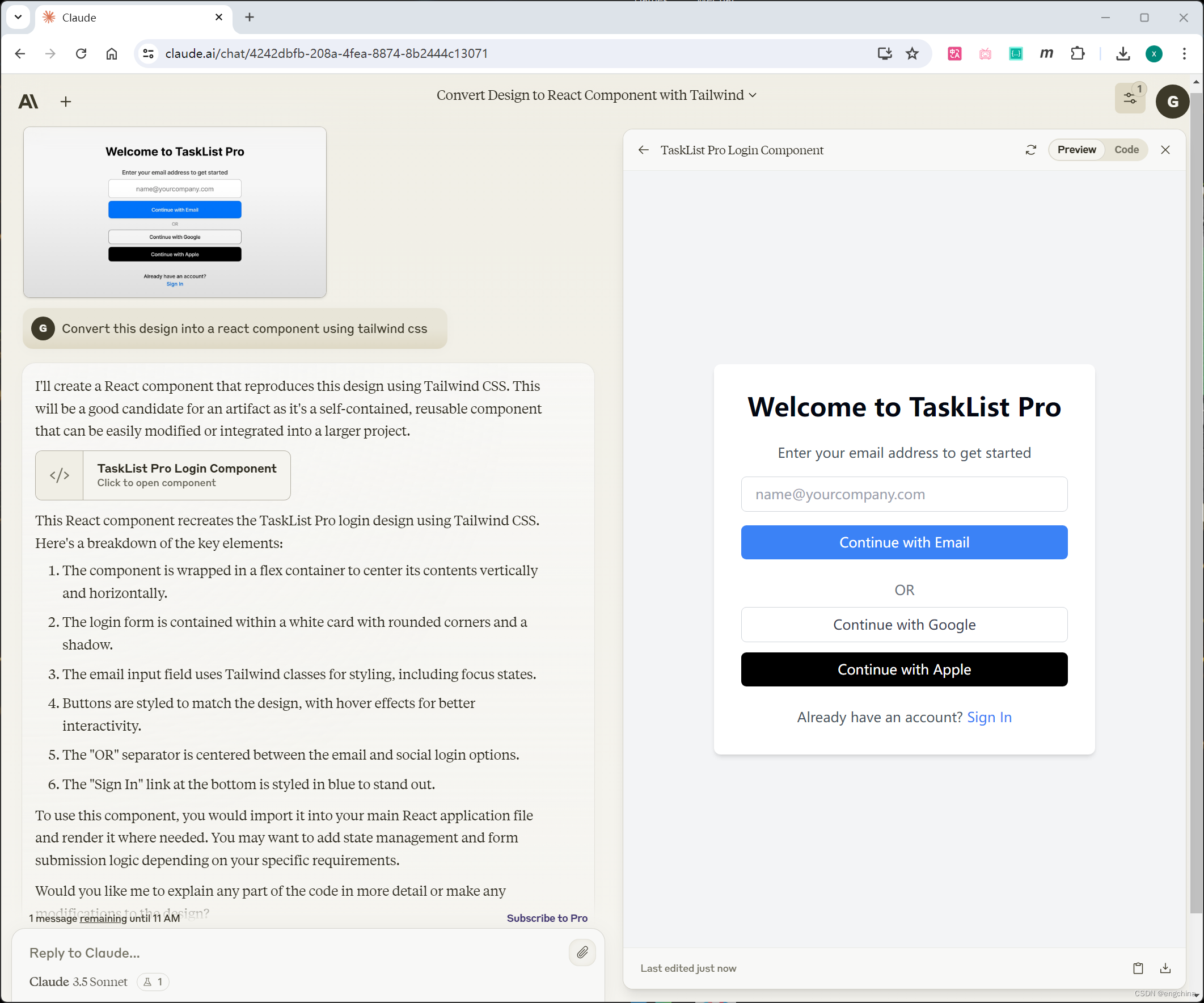Screen dimensions: 1204x1003
Task: Click the Continue with Google button
Action: (904, 625)
